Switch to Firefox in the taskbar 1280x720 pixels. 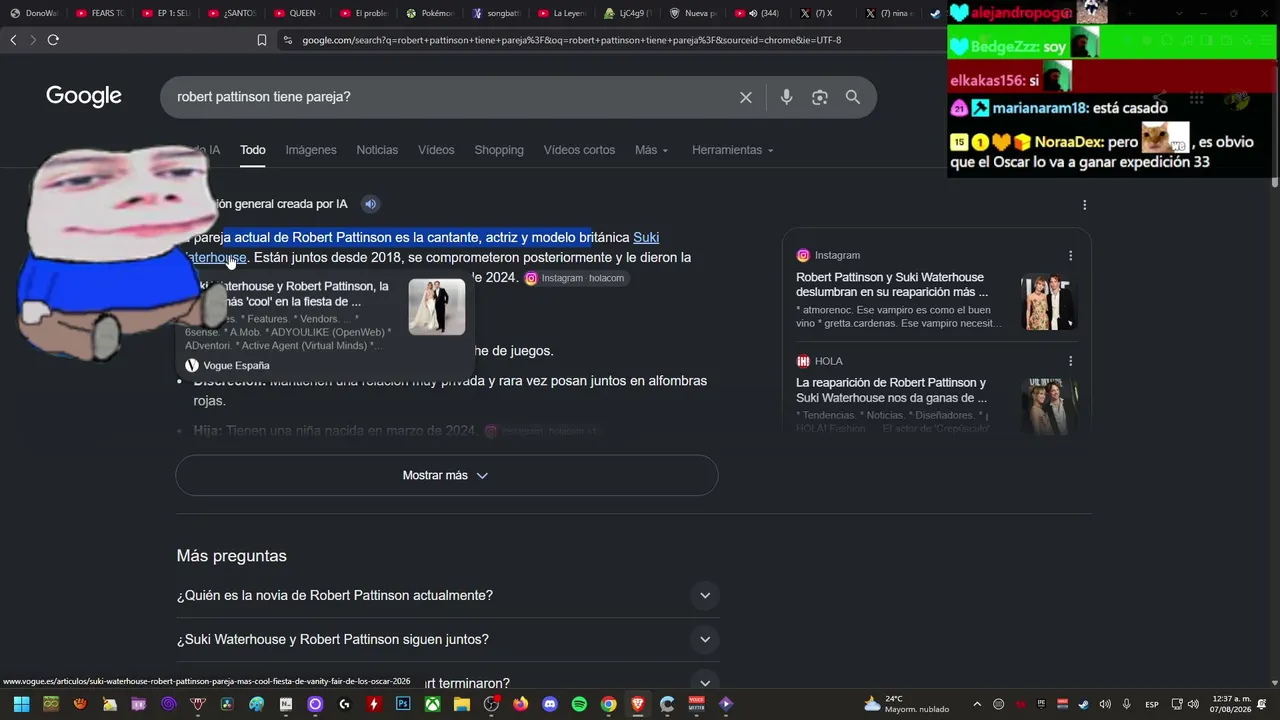(x=520, y=704)
